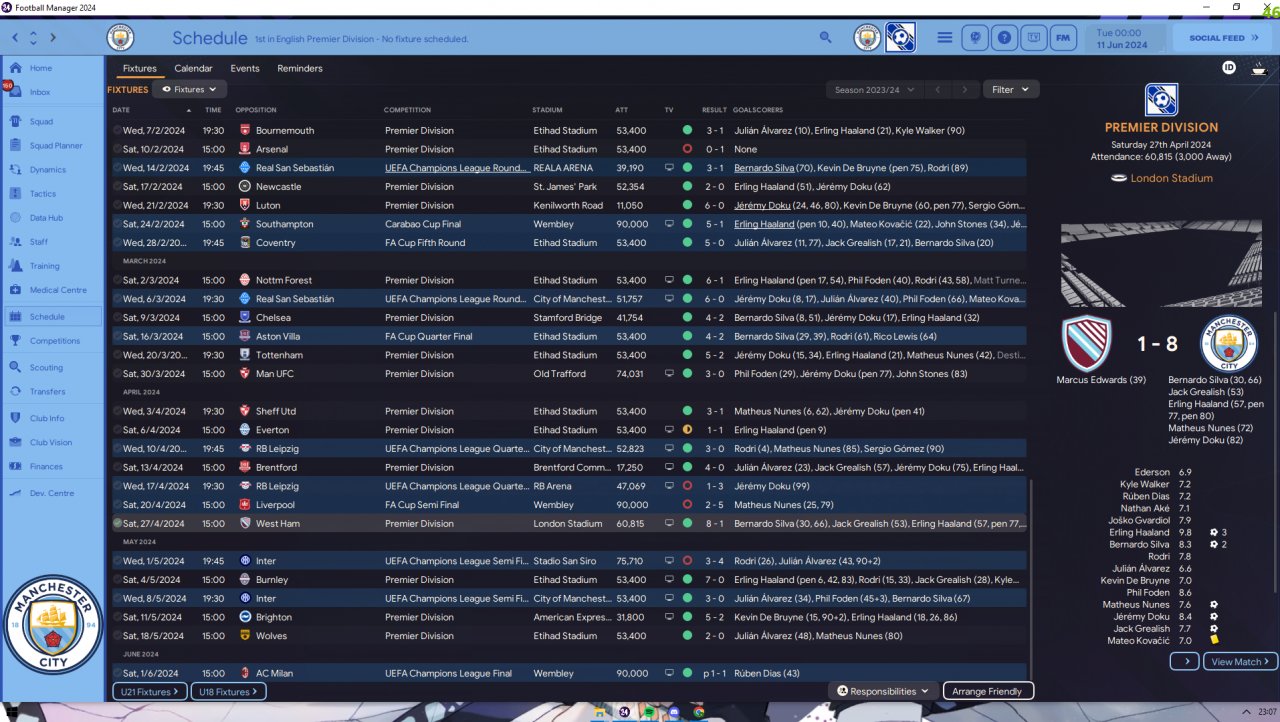This screenshot has height=722, width=1280.
Task: Open Club Vision in the sidebar menu
Action: coord(52,442)
